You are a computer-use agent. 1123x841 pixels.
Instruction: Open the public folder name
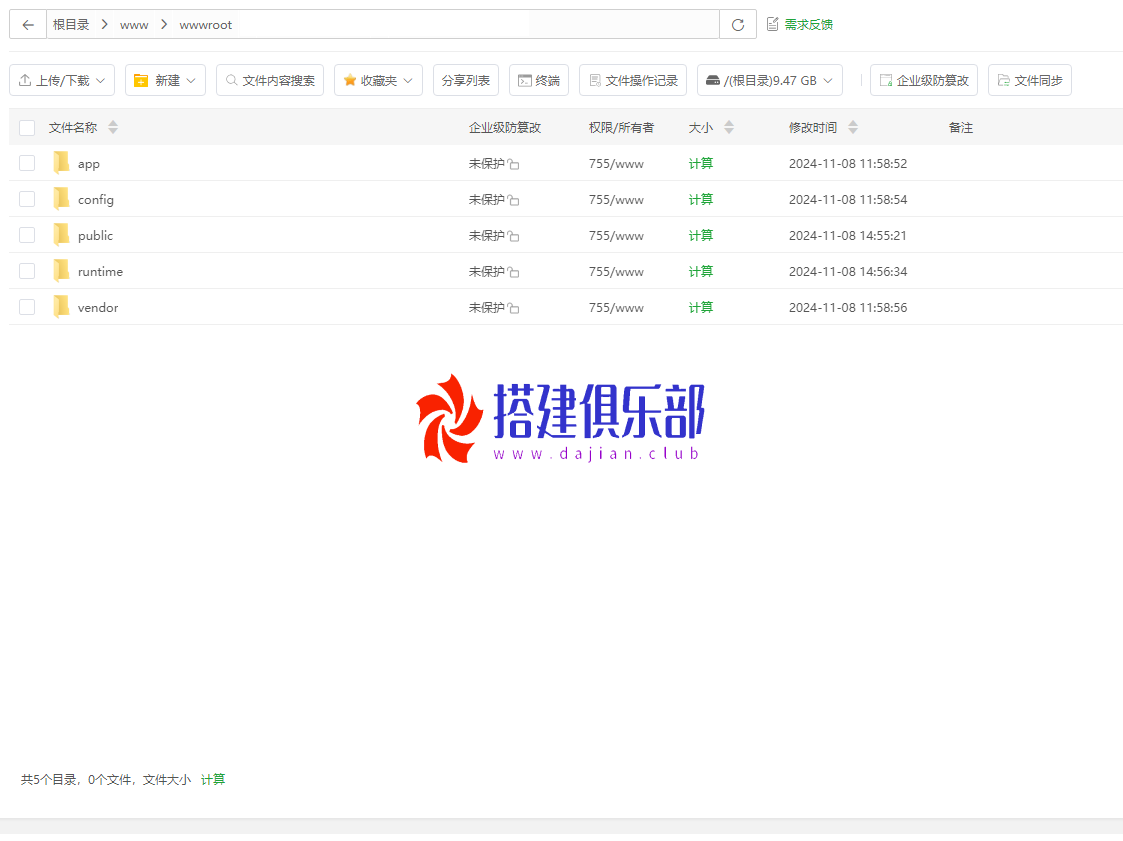pyautogui.click(x=95, y=236)
